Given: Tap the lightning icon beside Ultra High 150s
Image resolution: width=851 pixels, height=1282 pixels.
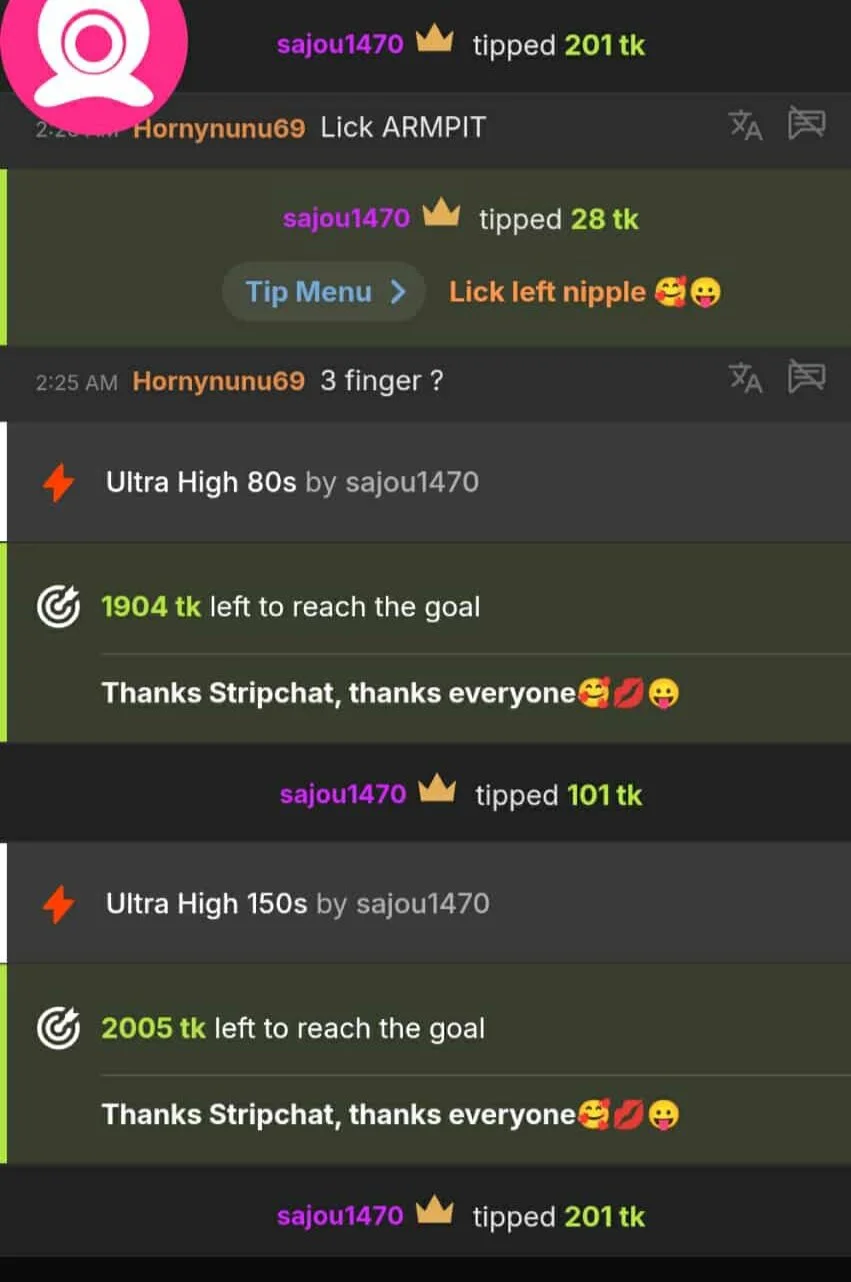Looking at the screenshot, I should [59, 905].
